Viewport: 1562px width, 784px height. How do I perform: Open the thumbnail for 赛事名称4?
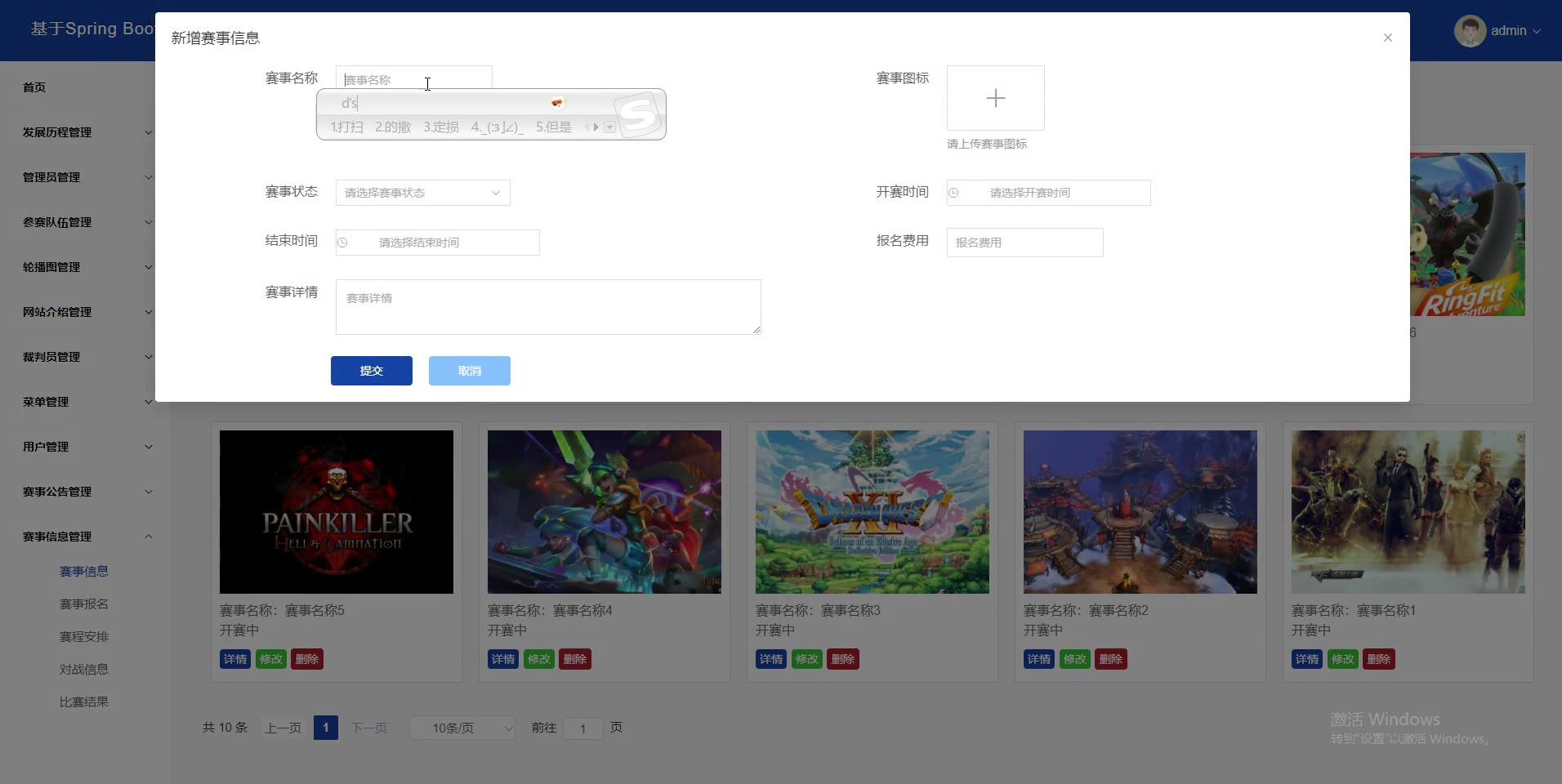[605, 512]
